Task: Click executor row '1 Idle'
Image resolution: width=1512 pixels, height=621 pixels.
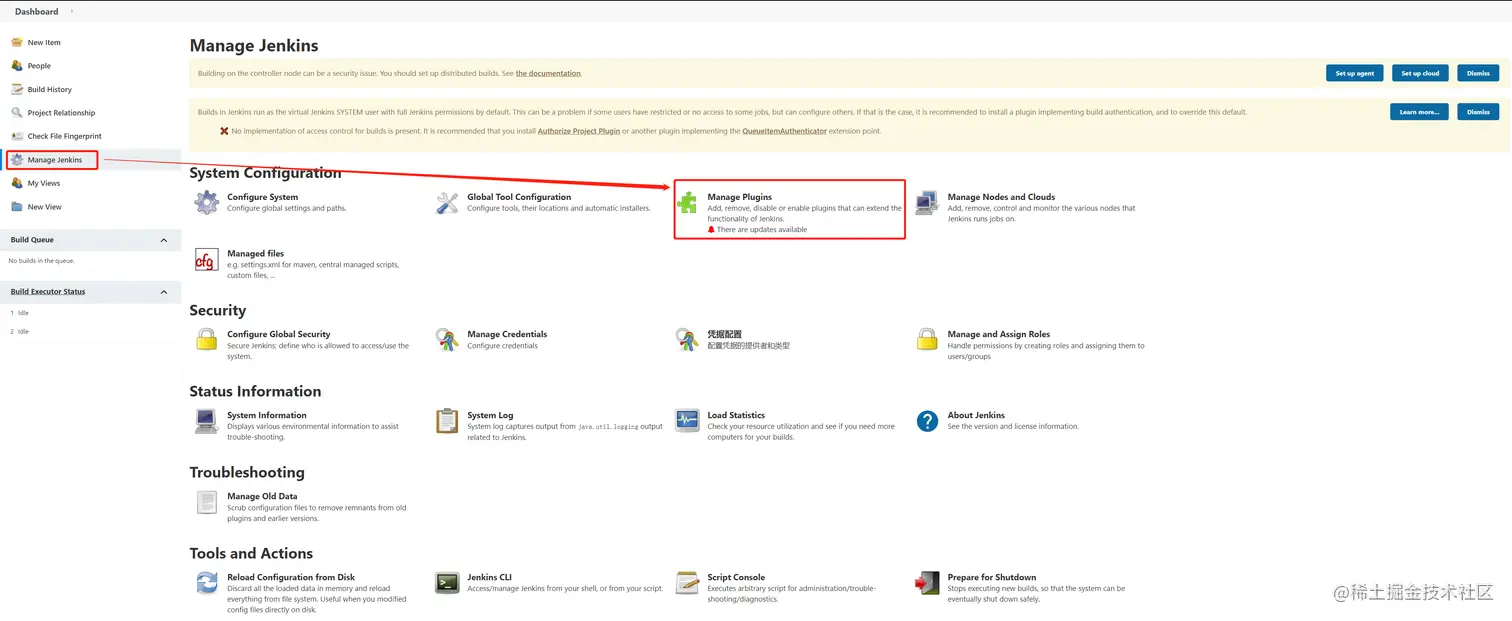Action: [20, 313]
